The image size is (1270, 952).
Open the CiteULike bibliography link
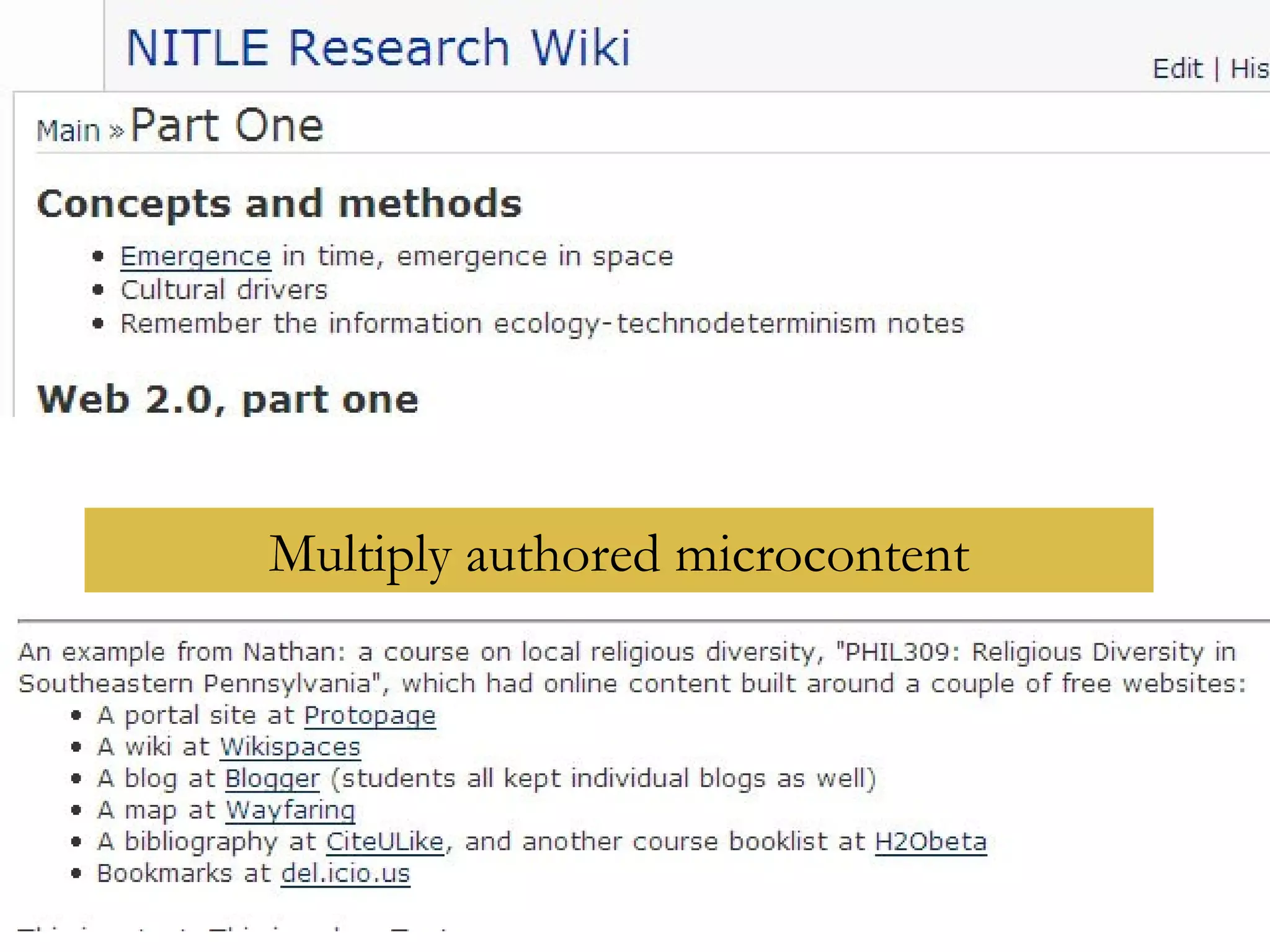(x=385, y=842)
